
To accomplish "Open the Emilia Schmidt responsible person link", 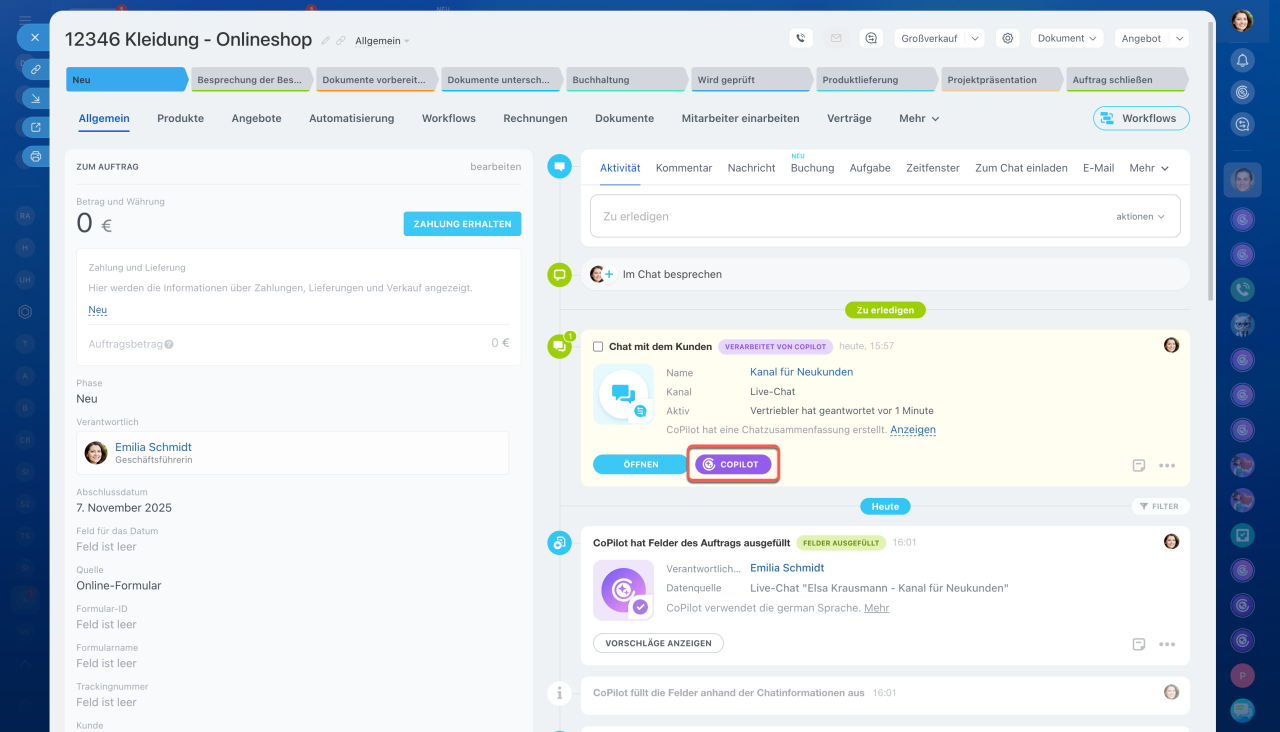I will pyautogui.click(x=153, y=447).
